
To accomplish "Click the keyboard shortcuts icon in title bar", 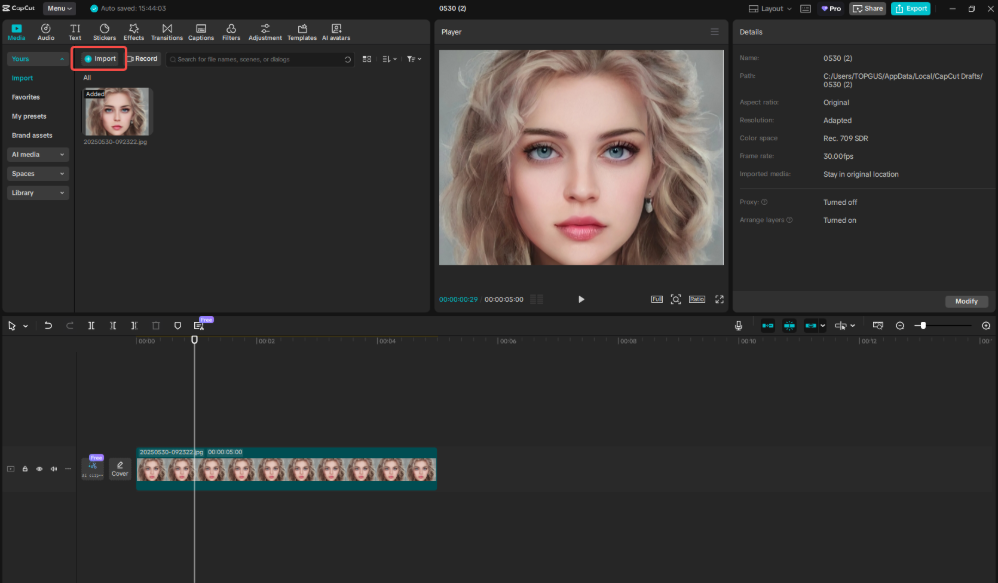I will pos(805,8).
